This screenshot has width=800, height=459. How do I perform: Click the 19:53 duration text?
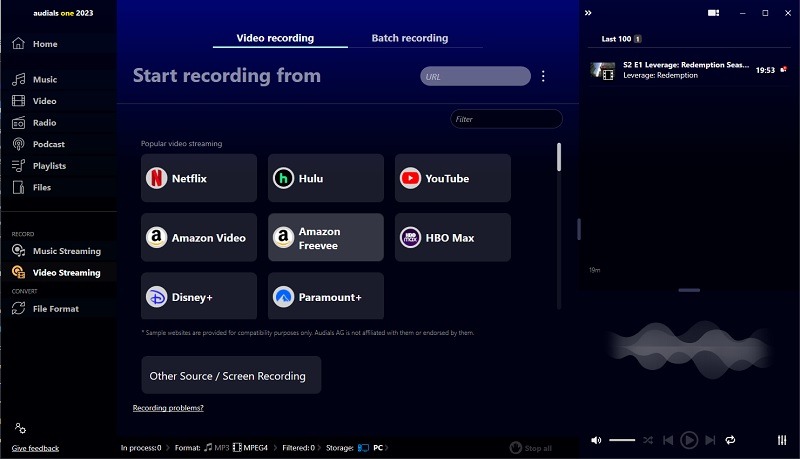[x=765, y=70]
